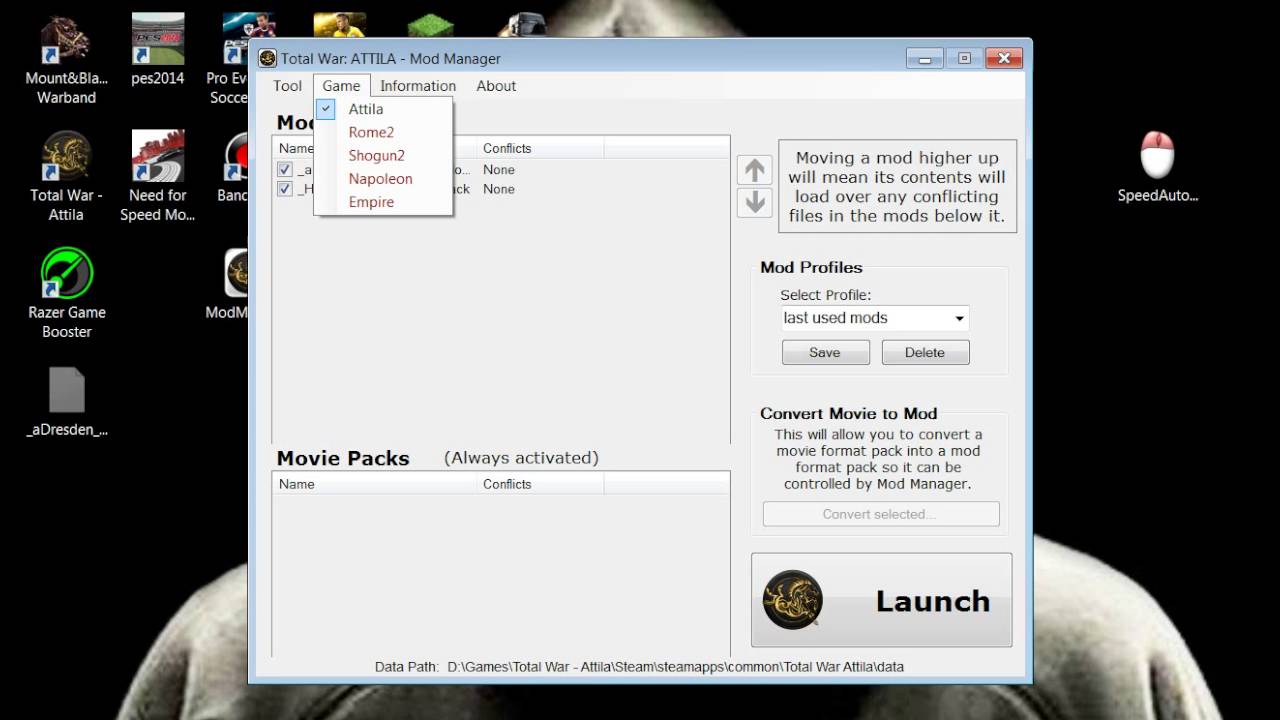Click the Conflicts header in Movie Packs
The width and height of the screenshot is (1280, 720).
pos(540,484)
